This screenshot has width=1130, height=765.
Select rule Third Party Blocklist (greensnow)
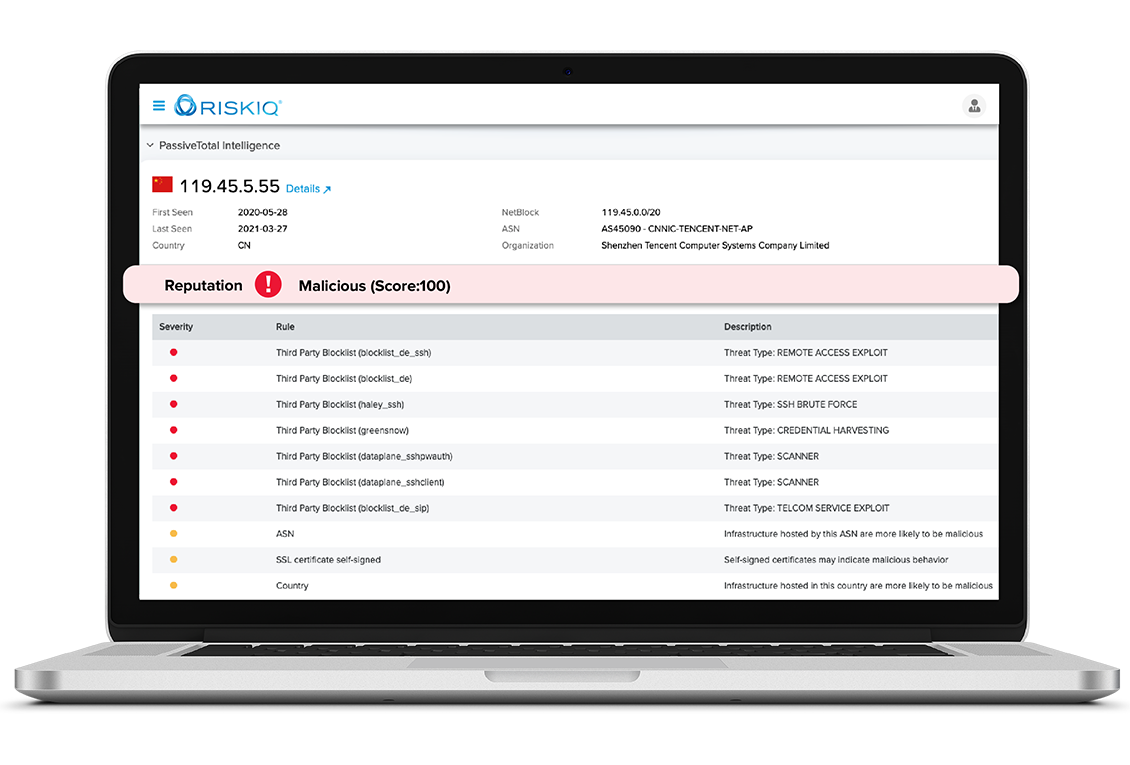tap(342, 431)
